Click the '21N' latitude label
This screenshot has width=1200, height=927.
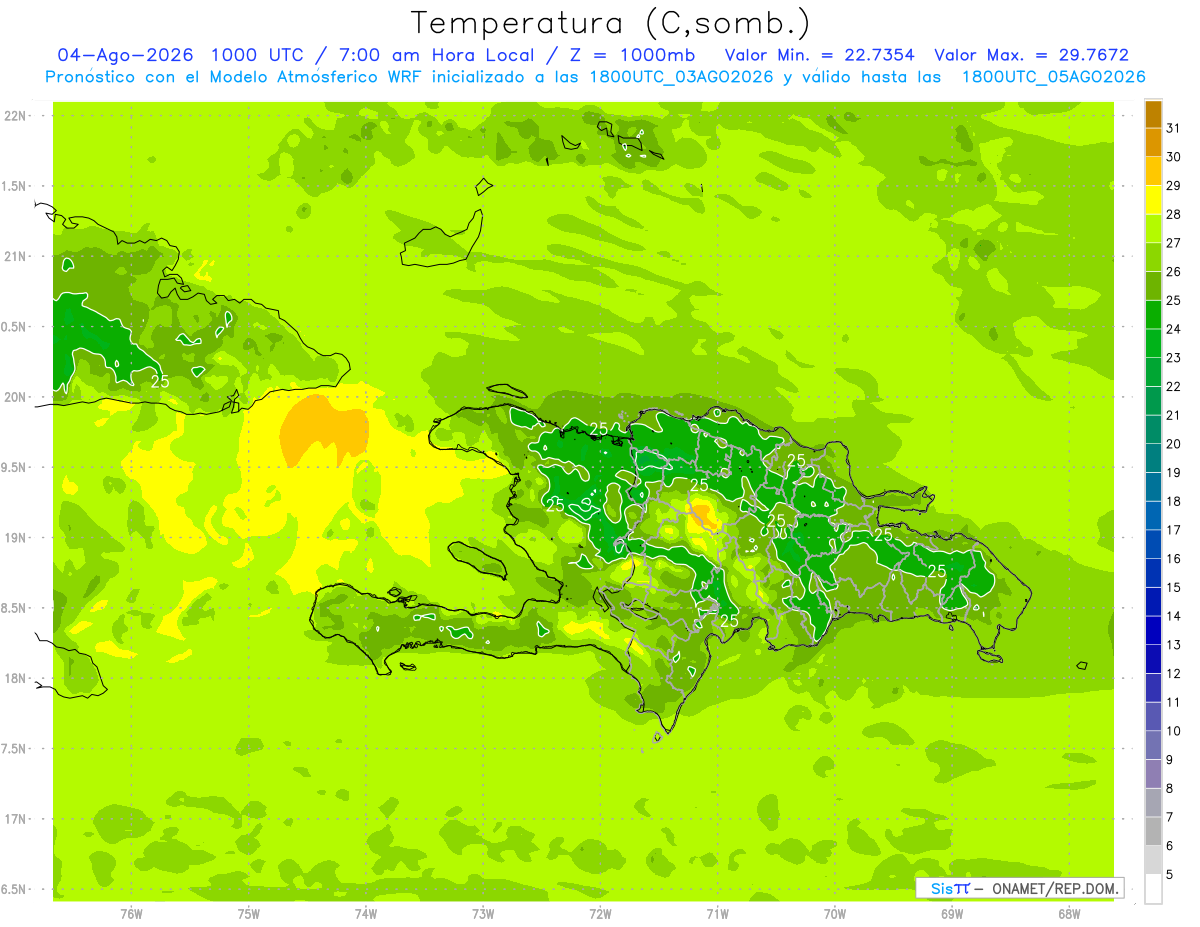coord(15,257)
